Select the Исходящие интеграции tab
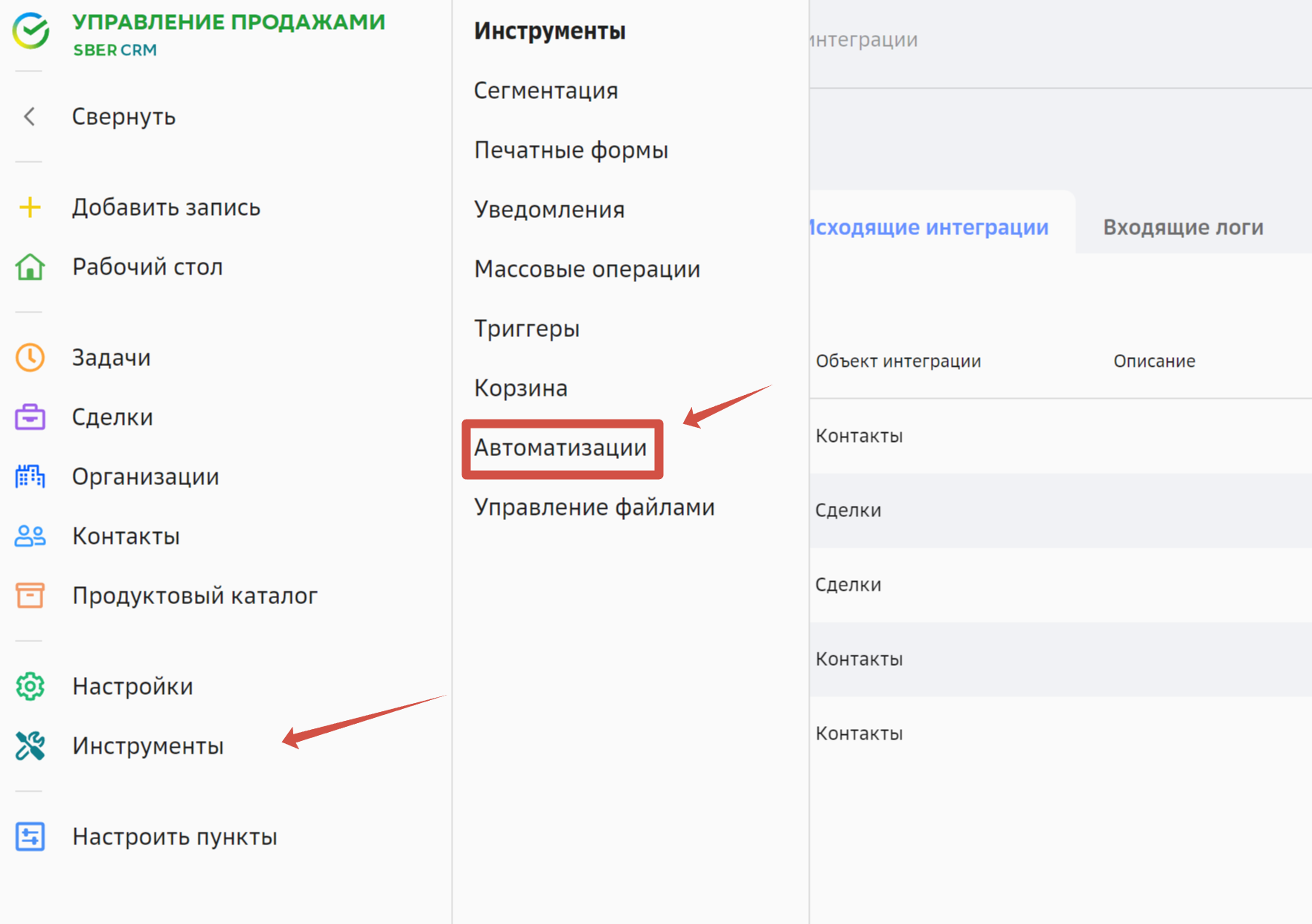Screen dimensions: 1312x924 tap(929, 227)
